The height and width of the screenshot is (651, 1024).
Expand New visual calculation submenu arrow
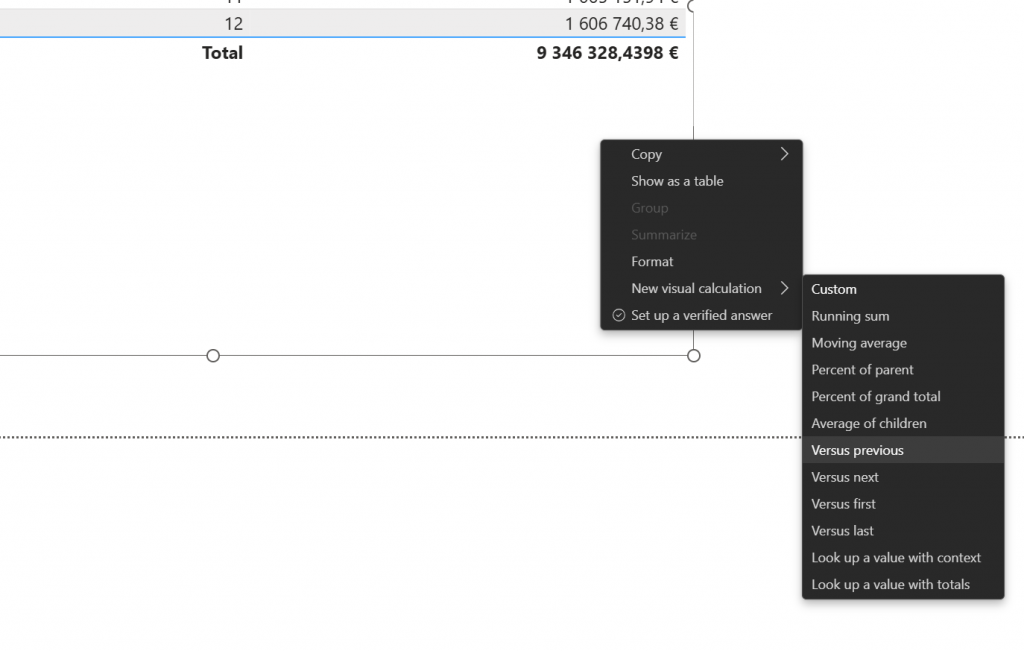(784, 288)
